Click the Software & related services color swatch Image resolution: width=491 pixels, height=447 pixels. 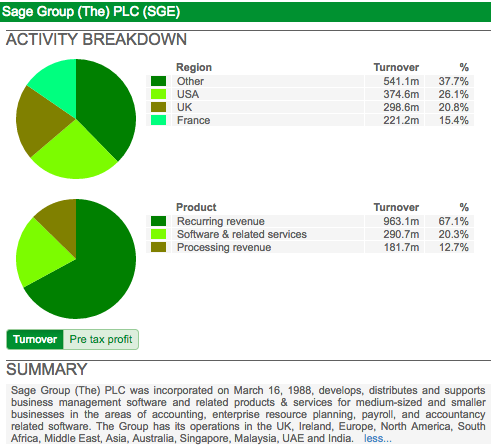coord(158,234)
